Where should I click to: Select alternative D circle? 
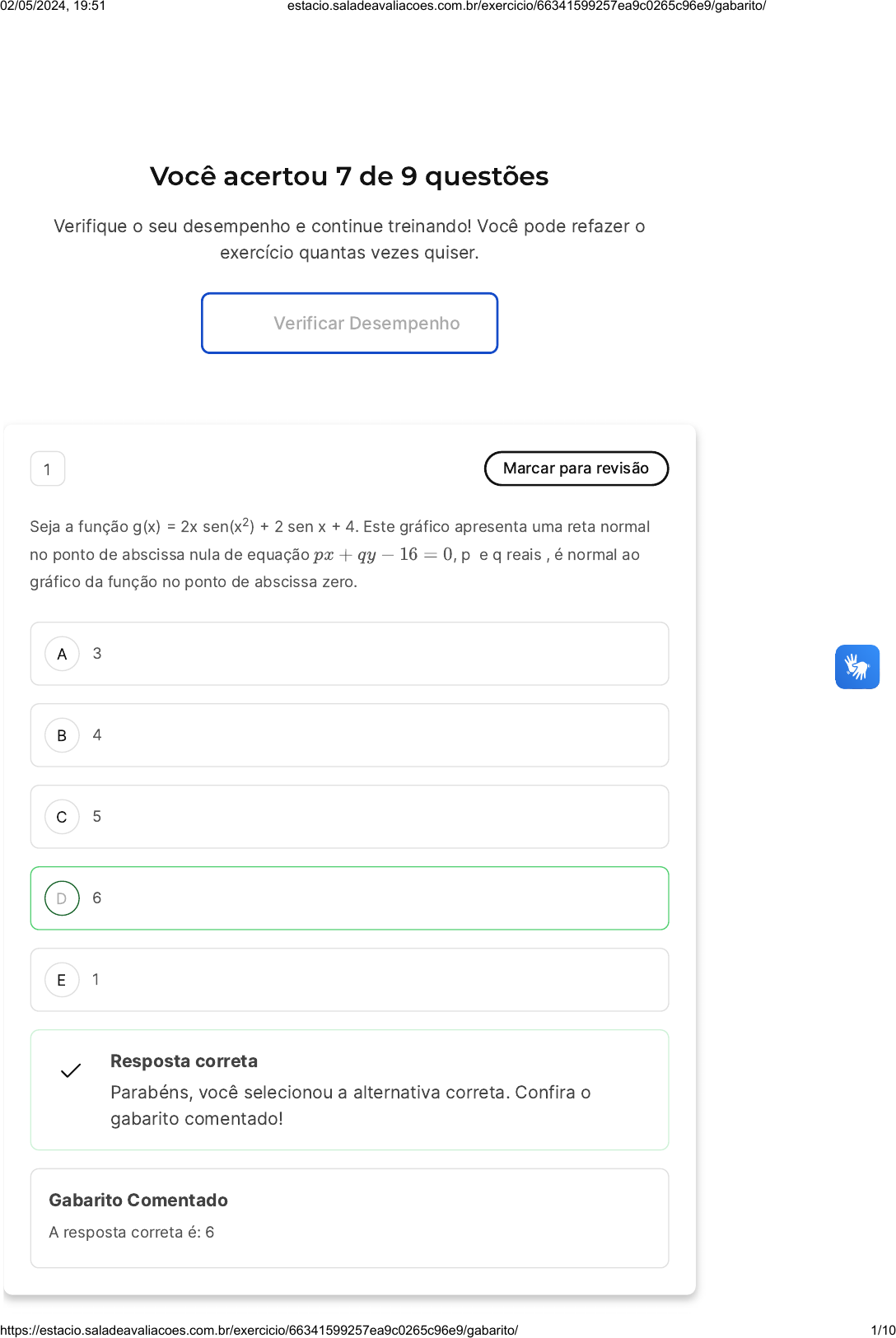(62, 898)
